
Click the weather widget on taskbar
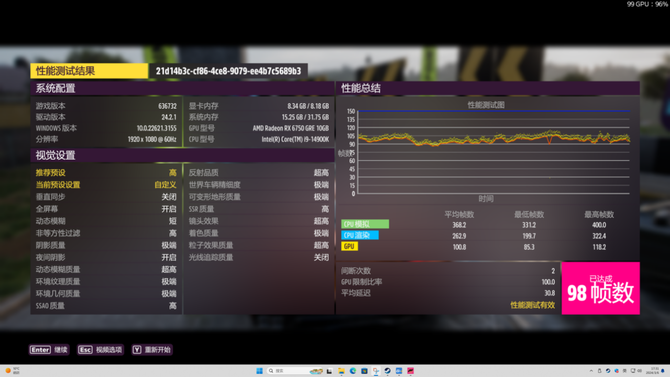coord(12,371)
